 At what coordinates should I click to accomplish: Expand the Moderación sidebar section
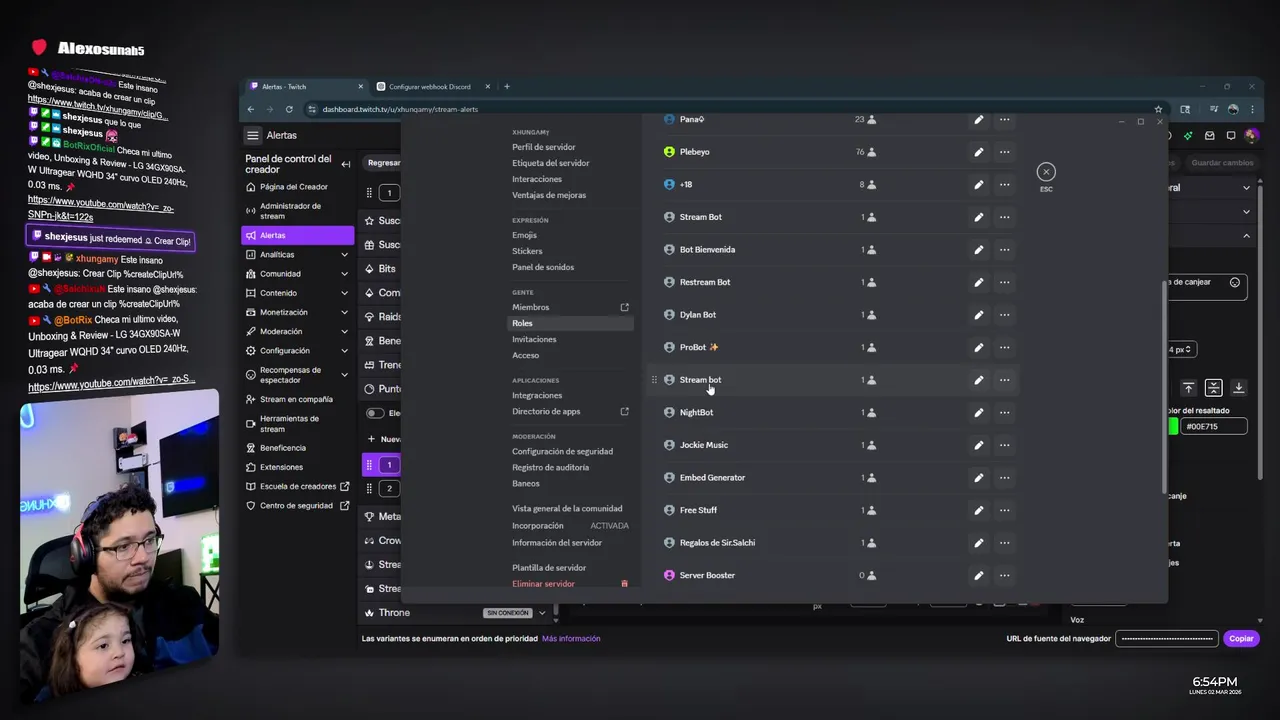pyautogui.click(x=344, y=331)
